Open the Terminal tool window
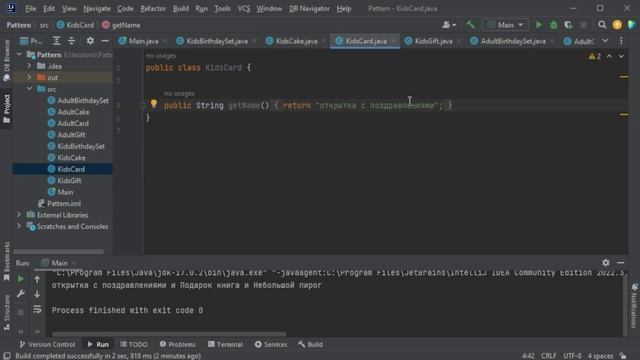This screenshot has width=640, height=360. [x=225, y=344]
